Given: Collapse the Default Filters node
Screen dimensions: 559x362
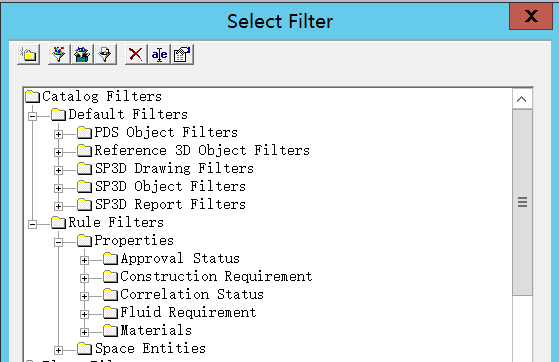Looking at the screenshot, I should coord(32,116).
